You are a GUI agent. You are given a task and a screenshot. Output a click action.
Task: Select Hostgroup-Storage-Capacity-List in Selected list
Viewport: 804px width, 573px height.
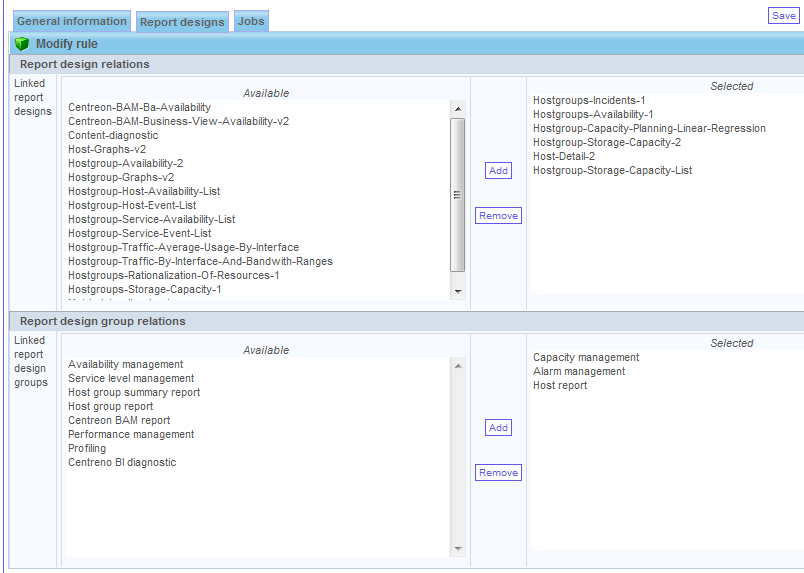tap(612, 170)
